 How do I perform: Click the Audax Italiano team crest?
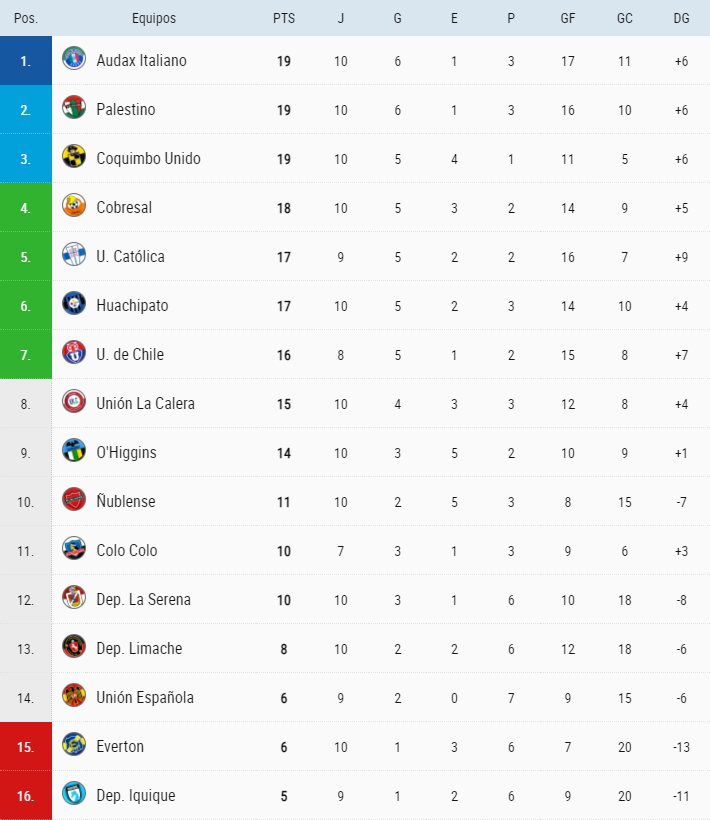(74, 59)
